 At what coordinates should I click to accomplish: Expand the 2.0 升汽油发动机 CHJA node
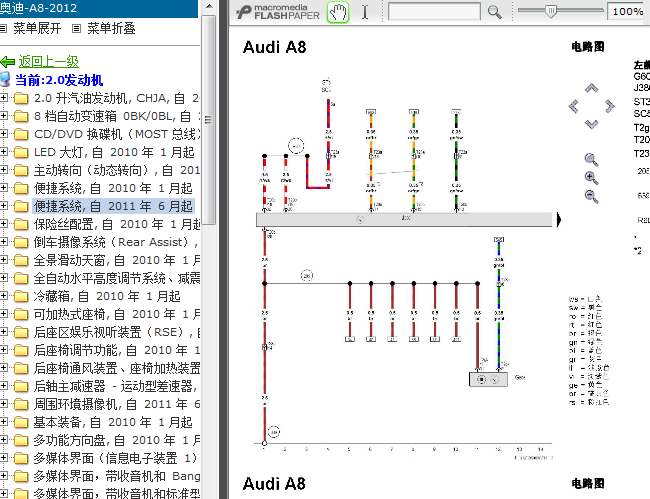pos(3,98)
